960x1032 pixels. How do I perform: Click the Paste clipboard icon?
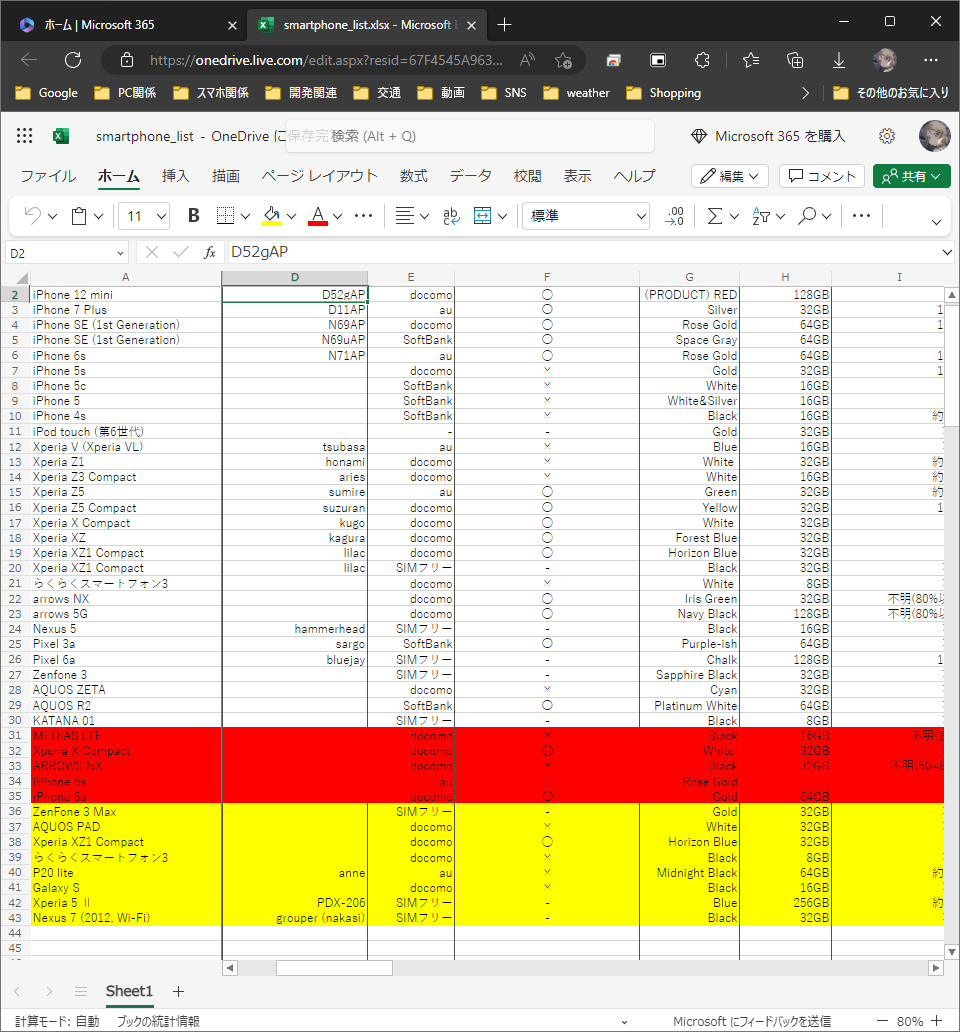pyautogui.click(x=79, y=215)
